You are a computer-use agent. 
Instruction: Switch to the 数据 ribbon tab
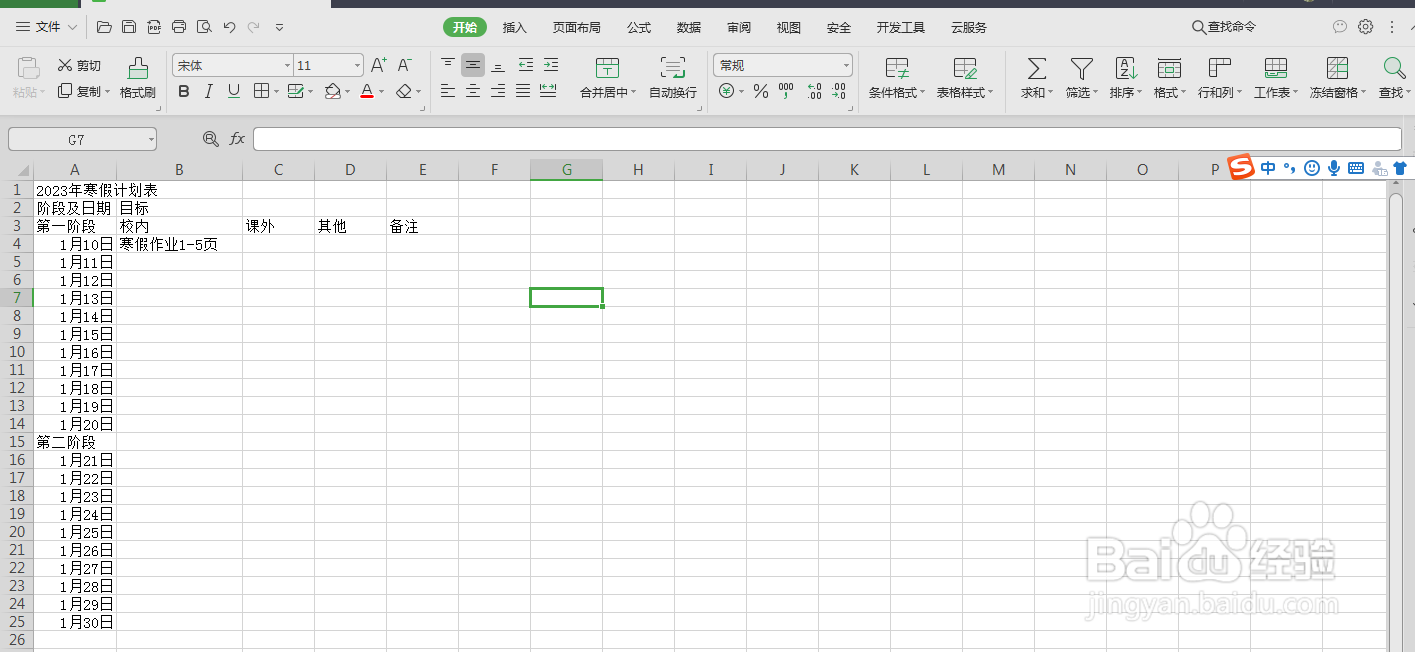pos(688,27)
